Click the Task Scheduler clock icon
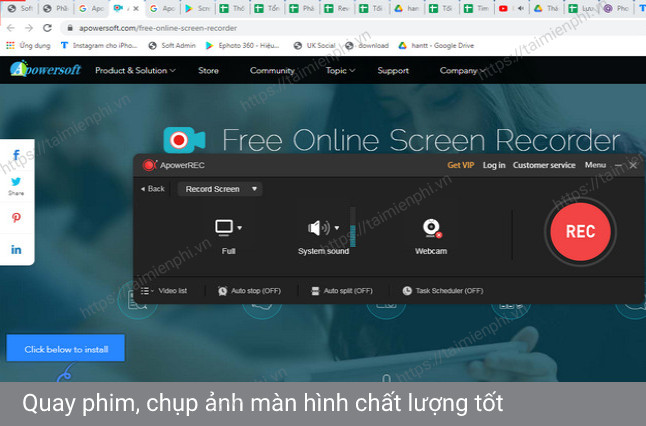This screenshot has height=426, width=646. point(407,291)
